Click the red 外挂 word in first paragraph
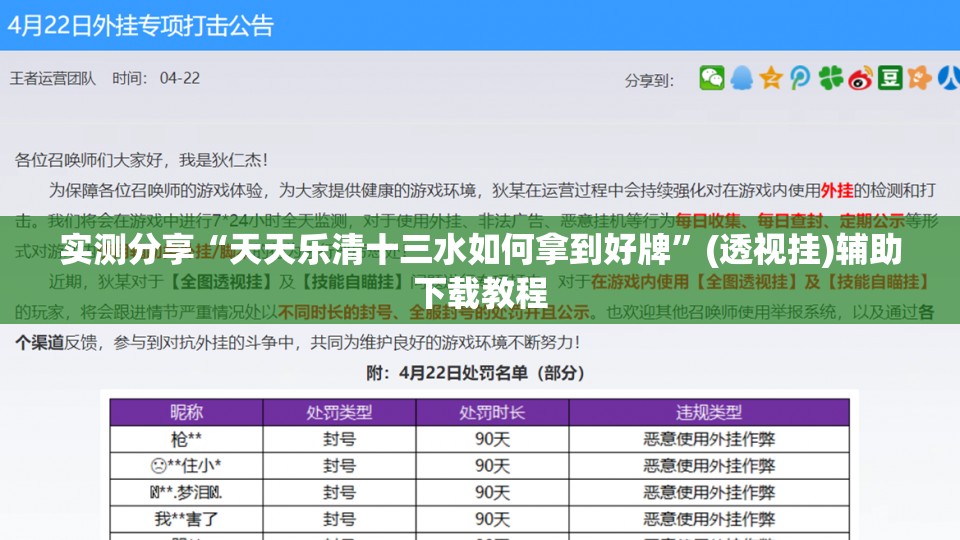The width and height of the screenshot is (960, 540). [x=836, y=190]
